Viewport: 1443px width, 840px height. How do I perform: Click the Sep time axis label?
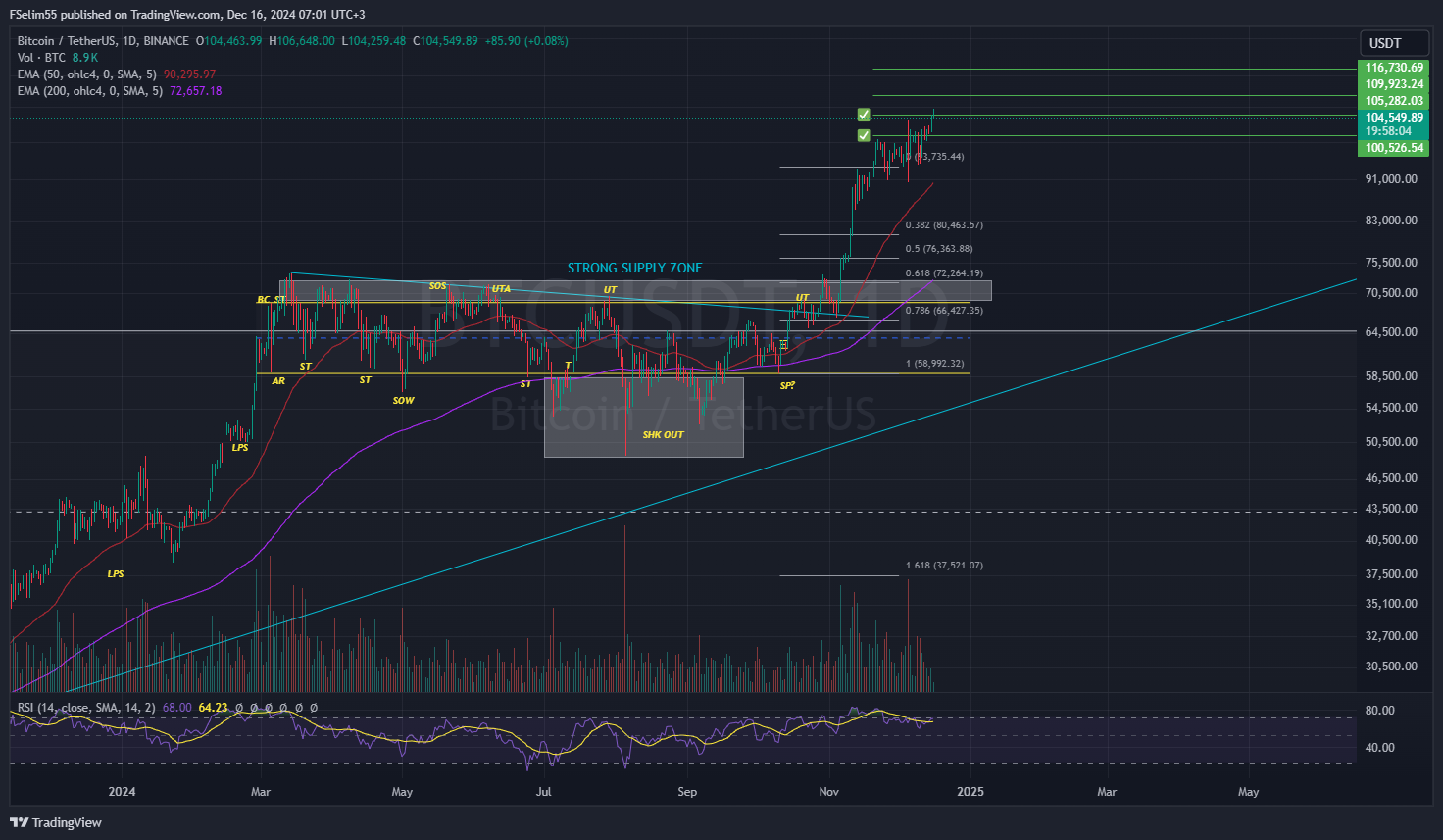[x=687, y=792]
